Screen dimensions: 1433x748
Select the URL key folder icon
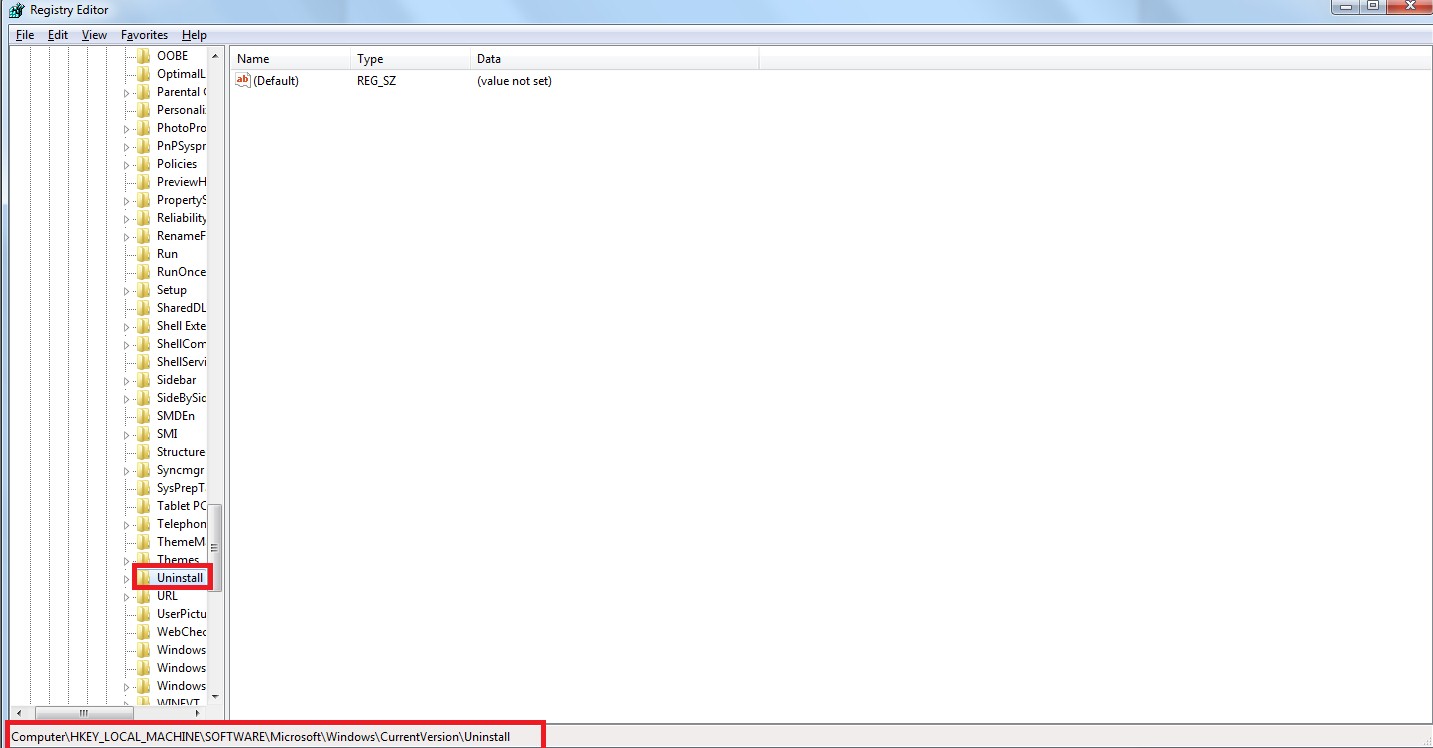pos(144,596)
